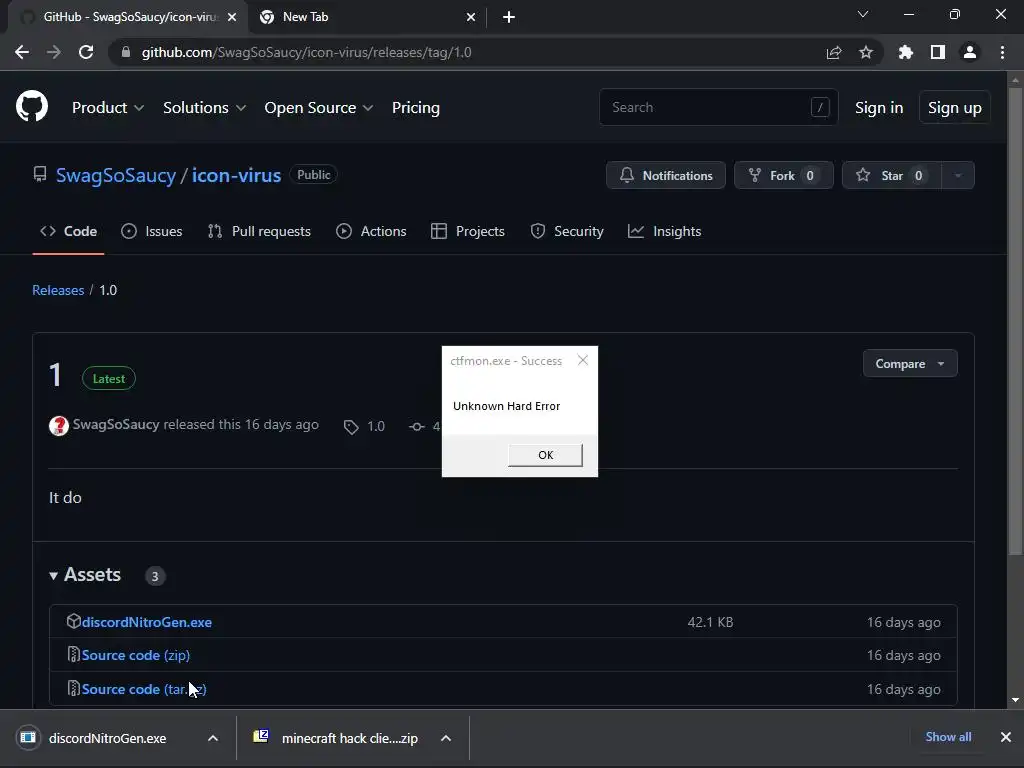Click the Sign up button

(954, 108)
